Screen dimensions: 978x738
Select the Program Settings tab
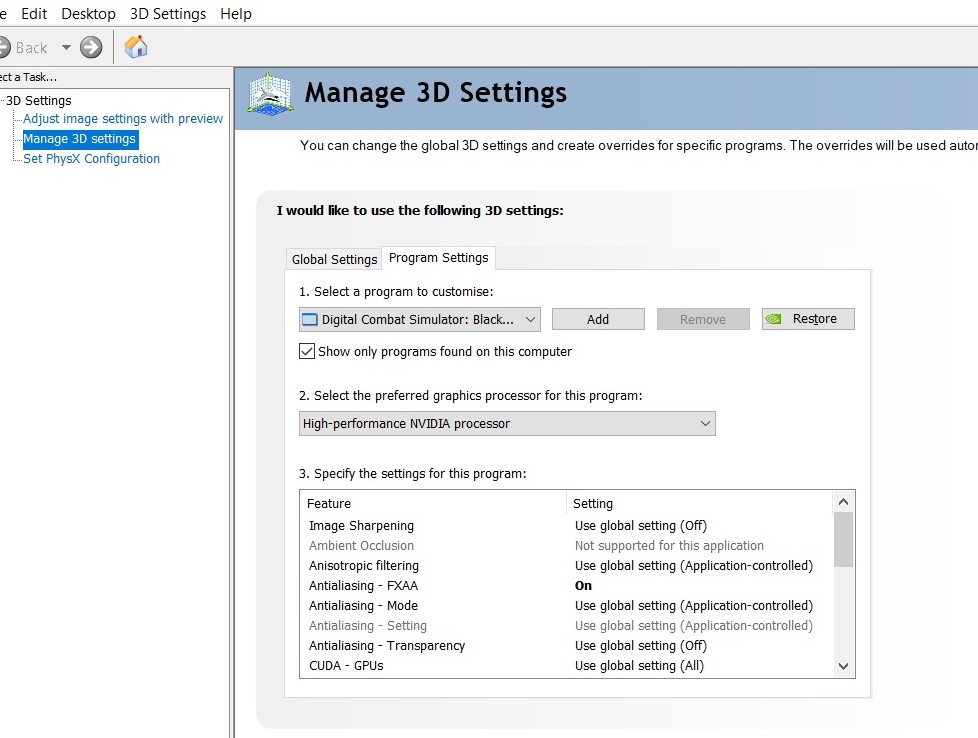(438, 258)
